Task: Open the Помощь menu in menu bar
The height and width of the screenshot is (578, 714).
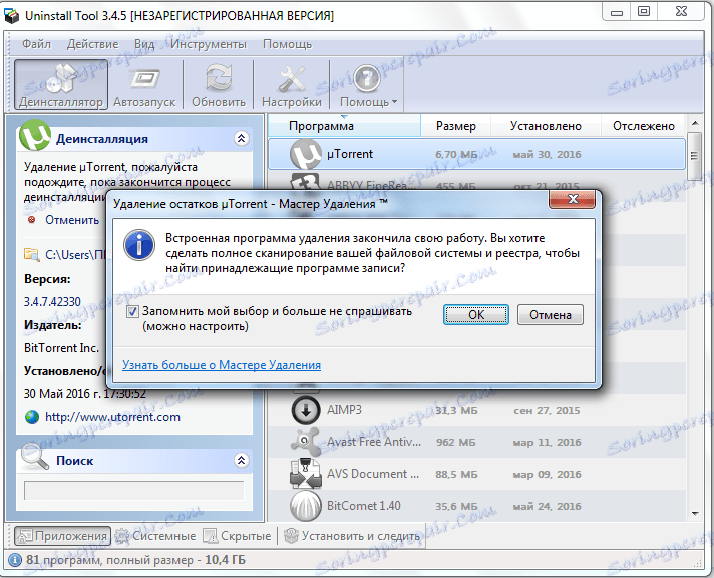Action: click(x=287, y=44)
